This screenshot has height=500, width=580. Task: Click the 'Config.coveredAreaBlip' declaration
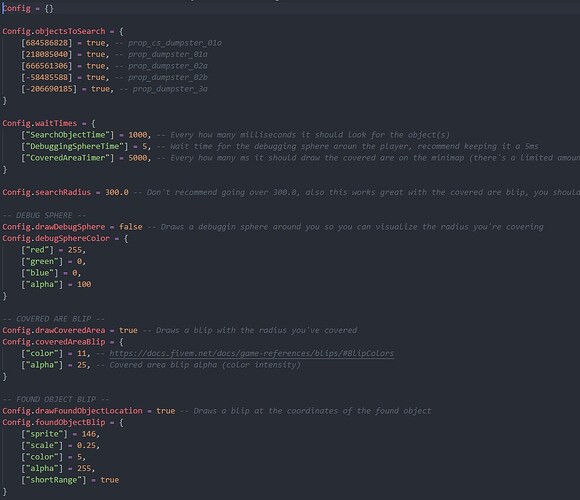(54, 342)
